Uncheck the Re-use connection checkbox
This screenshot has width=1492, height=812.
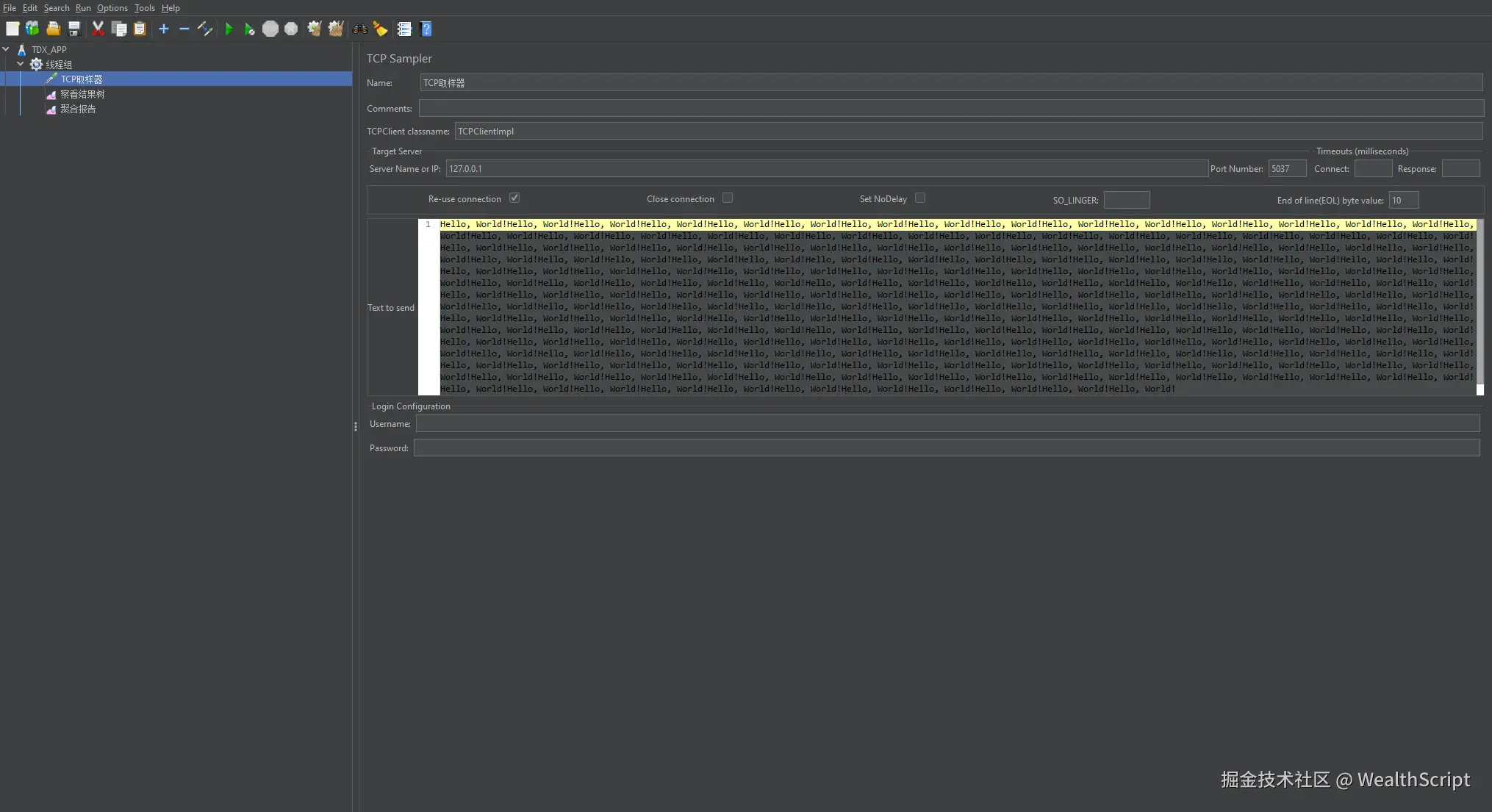[514, 198]
